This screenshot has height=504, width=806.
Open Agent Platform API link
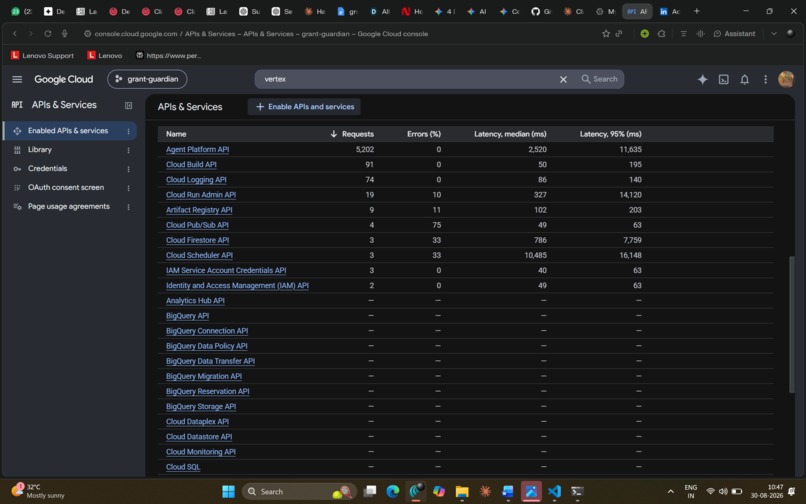(197, 150)
